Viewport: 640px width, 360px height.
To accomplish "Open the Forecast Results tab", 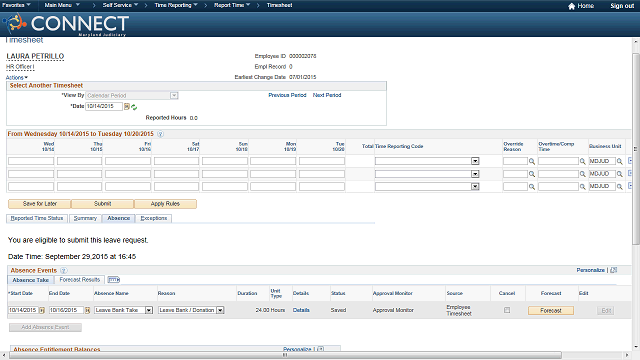I will [80, 280].
